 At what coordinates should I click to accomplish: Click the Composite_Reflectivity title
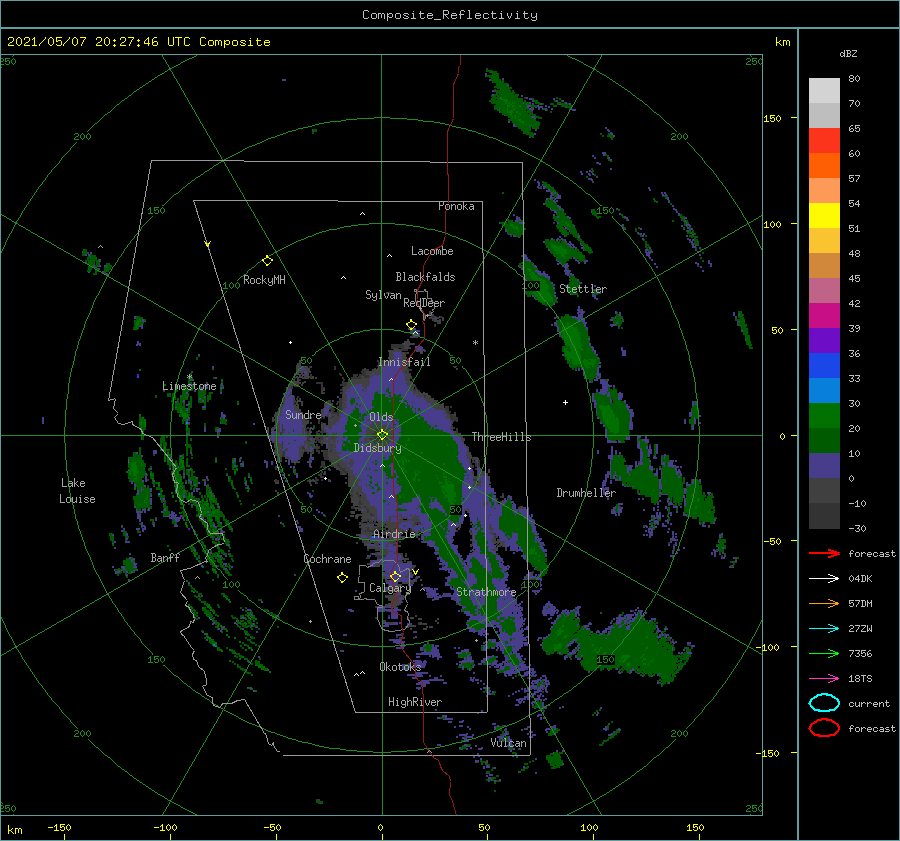[x=450, y=14]
